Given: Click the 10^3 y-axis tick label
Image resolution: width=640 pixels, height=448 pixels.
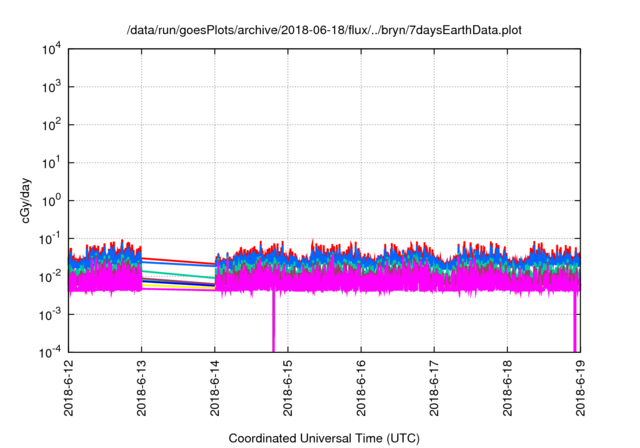Looking at the screenshot, I should (51, 87).
